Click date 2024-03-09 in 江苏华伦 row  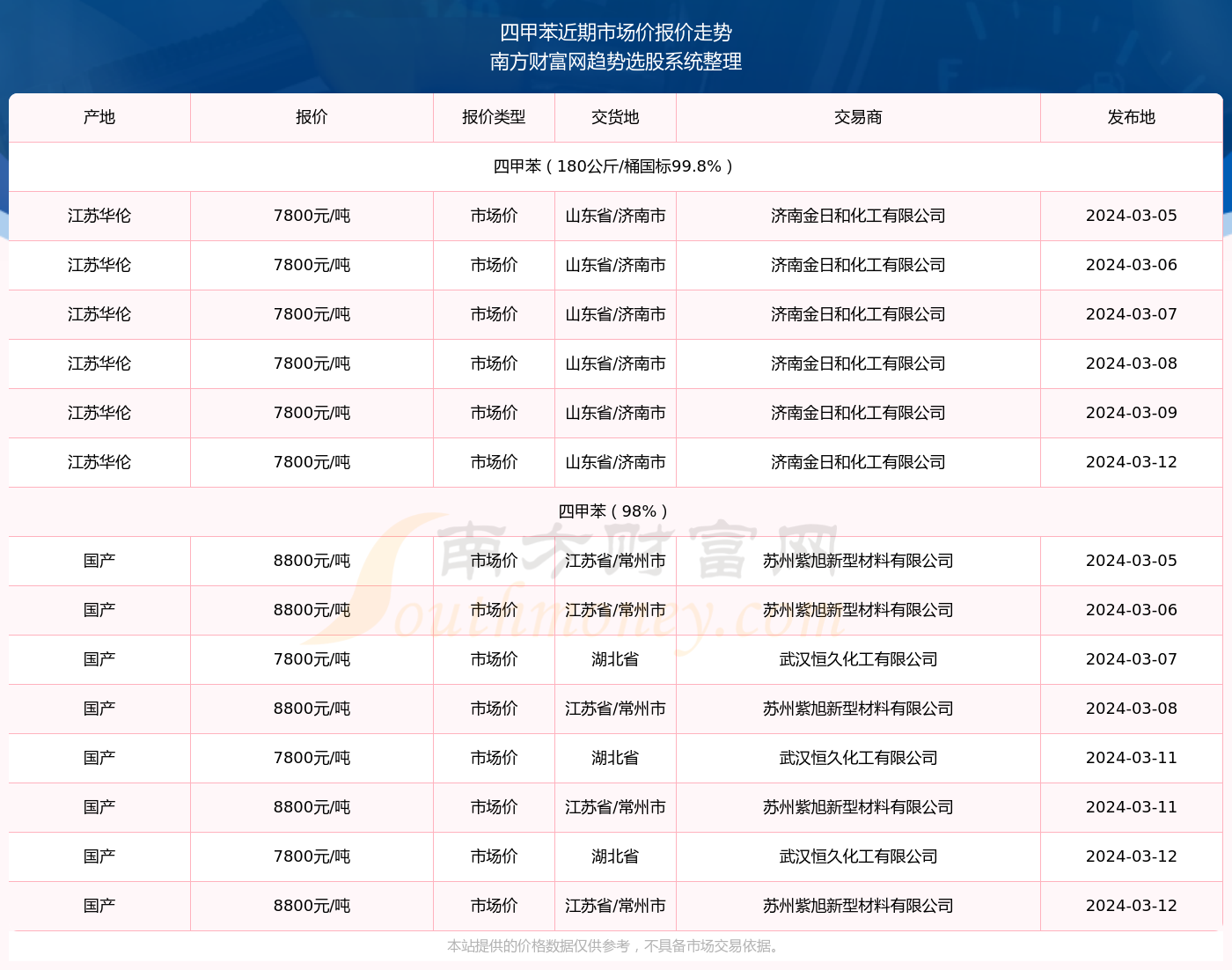point(1132,413)
